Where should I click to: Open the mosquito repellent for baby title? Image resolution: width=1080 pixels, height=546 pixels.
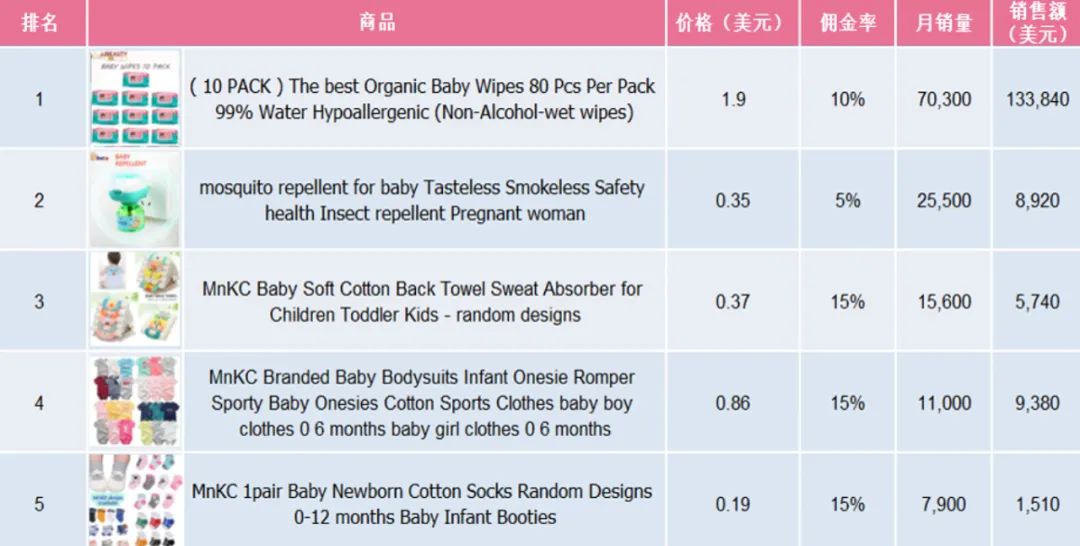point(423,200)
